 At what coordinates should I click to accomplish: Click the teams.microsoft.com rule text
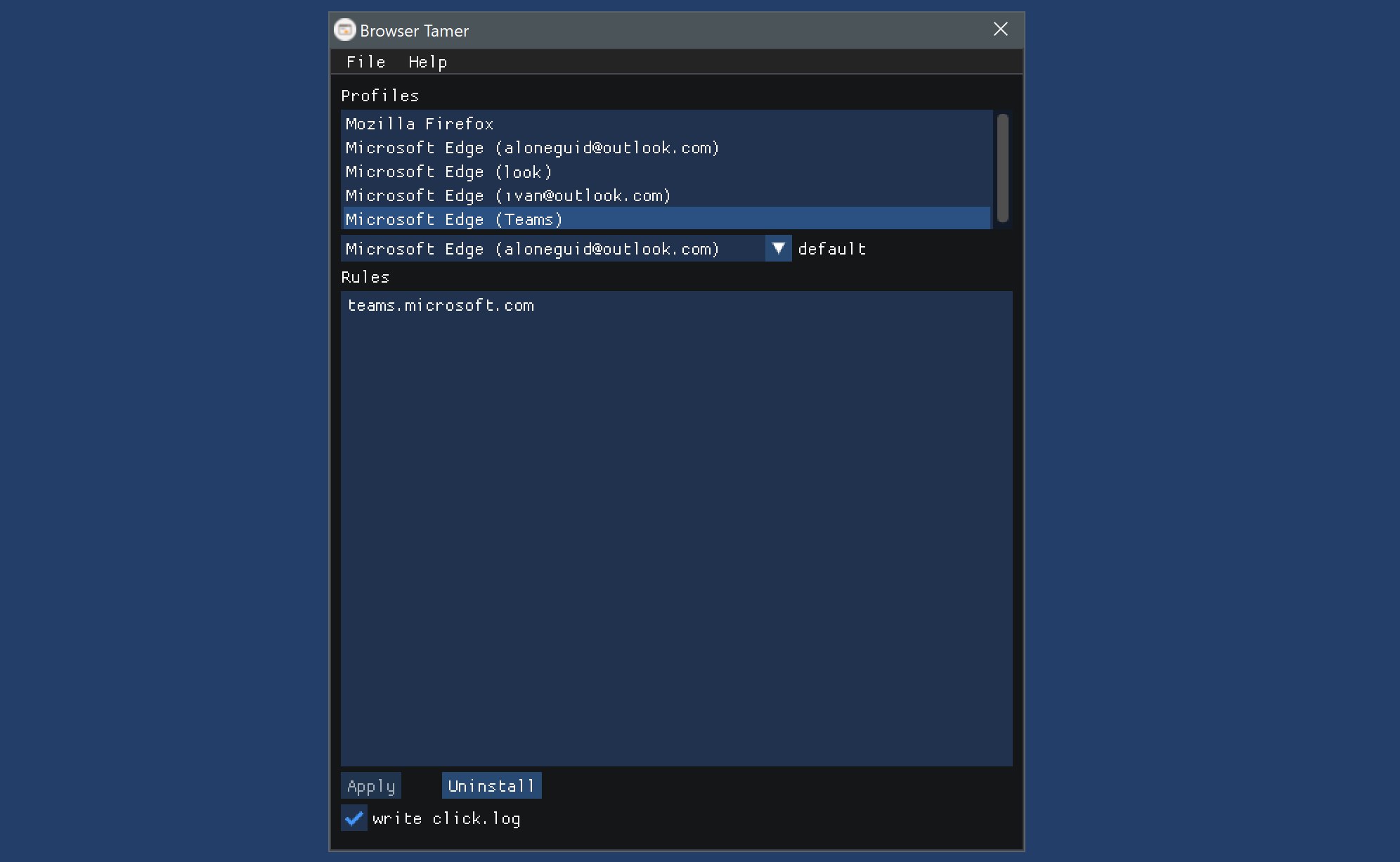[x=441, y=305]
